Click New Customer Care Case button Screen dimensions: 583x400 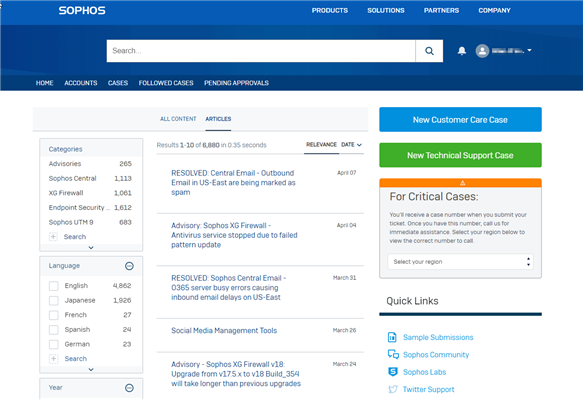click(x=460, y=120)
